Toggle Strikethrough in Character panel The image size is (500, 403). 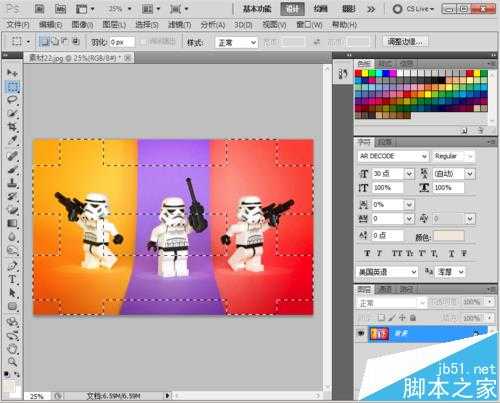(x=464, y=253)
